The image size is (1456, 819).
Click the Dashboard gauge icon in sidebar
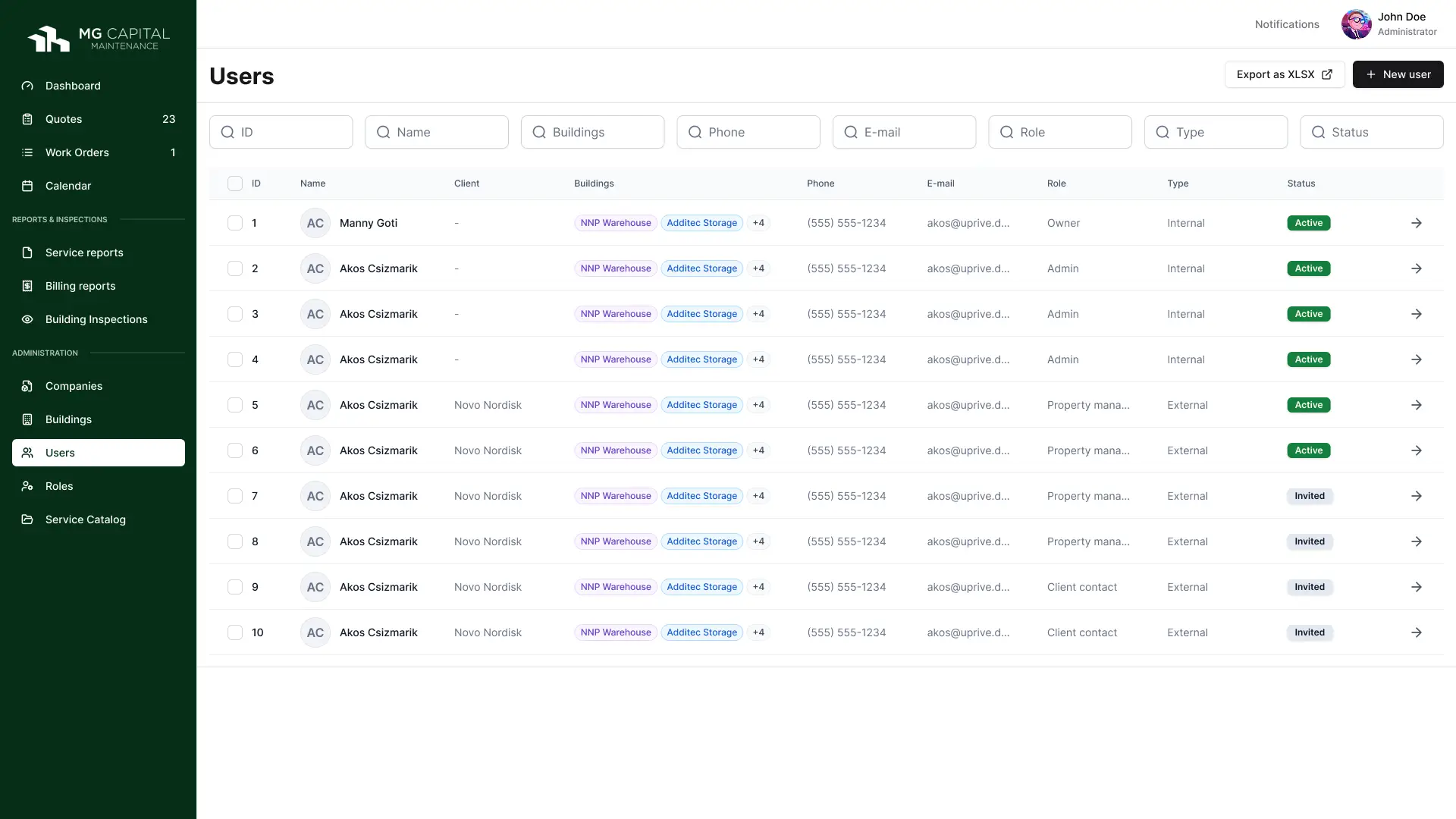click(27, 86)
